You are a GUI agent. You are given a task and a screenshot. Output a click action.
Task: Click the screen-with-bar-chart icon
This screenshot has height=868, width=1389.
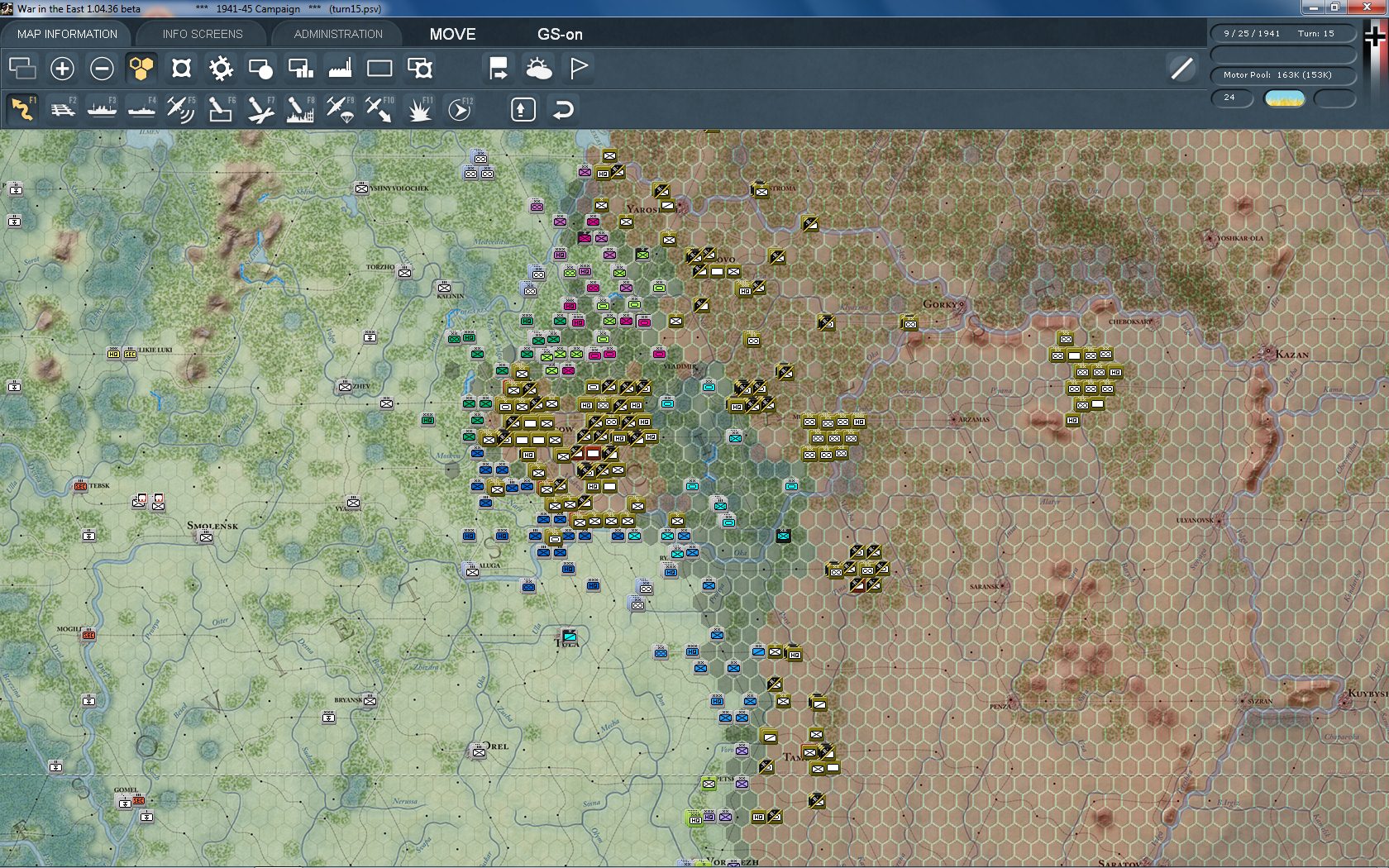[300, 68]
